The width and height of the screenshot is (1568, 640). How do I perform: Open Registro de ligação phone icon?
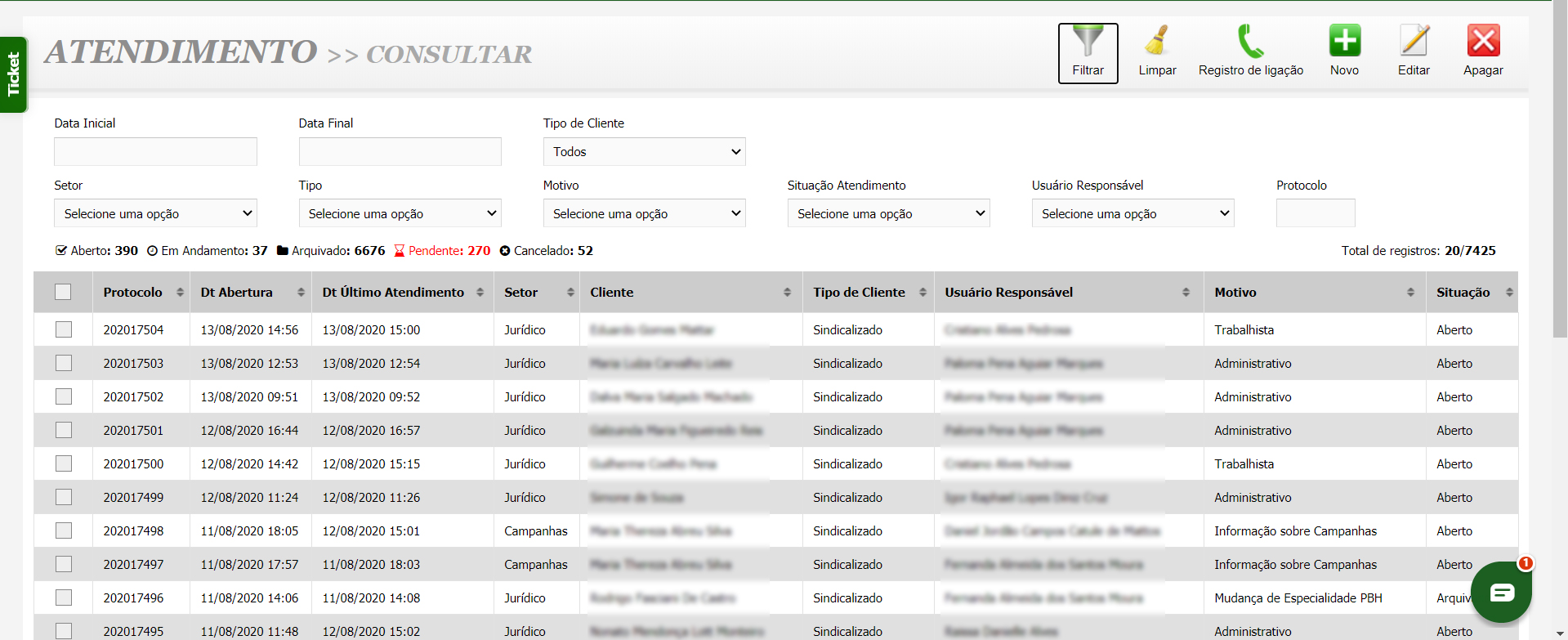pyautogui.click(x=1250, y=41)
